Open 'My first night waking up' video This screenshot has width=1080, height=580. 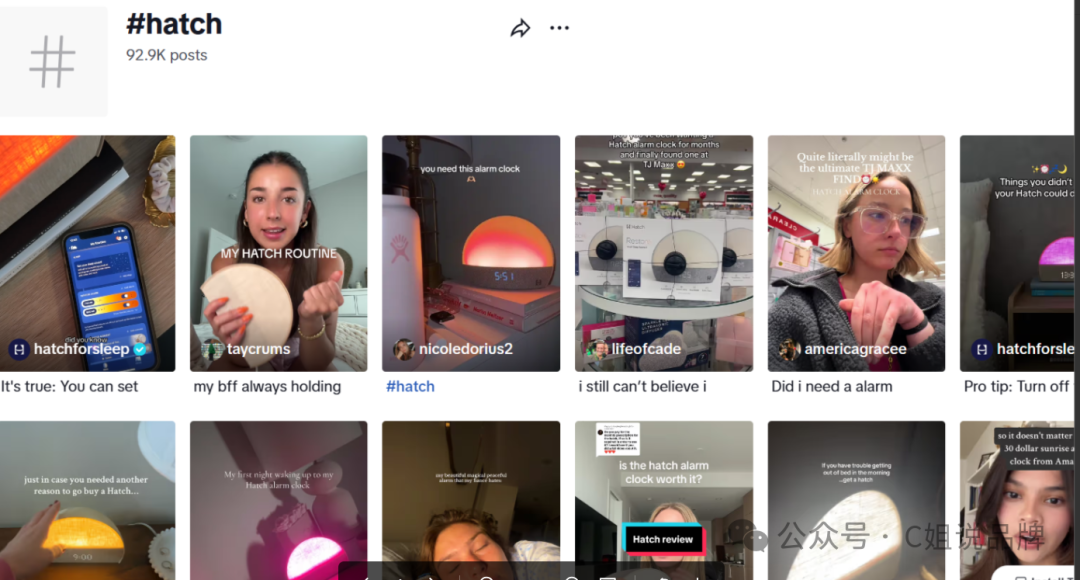tap(278, 500)
